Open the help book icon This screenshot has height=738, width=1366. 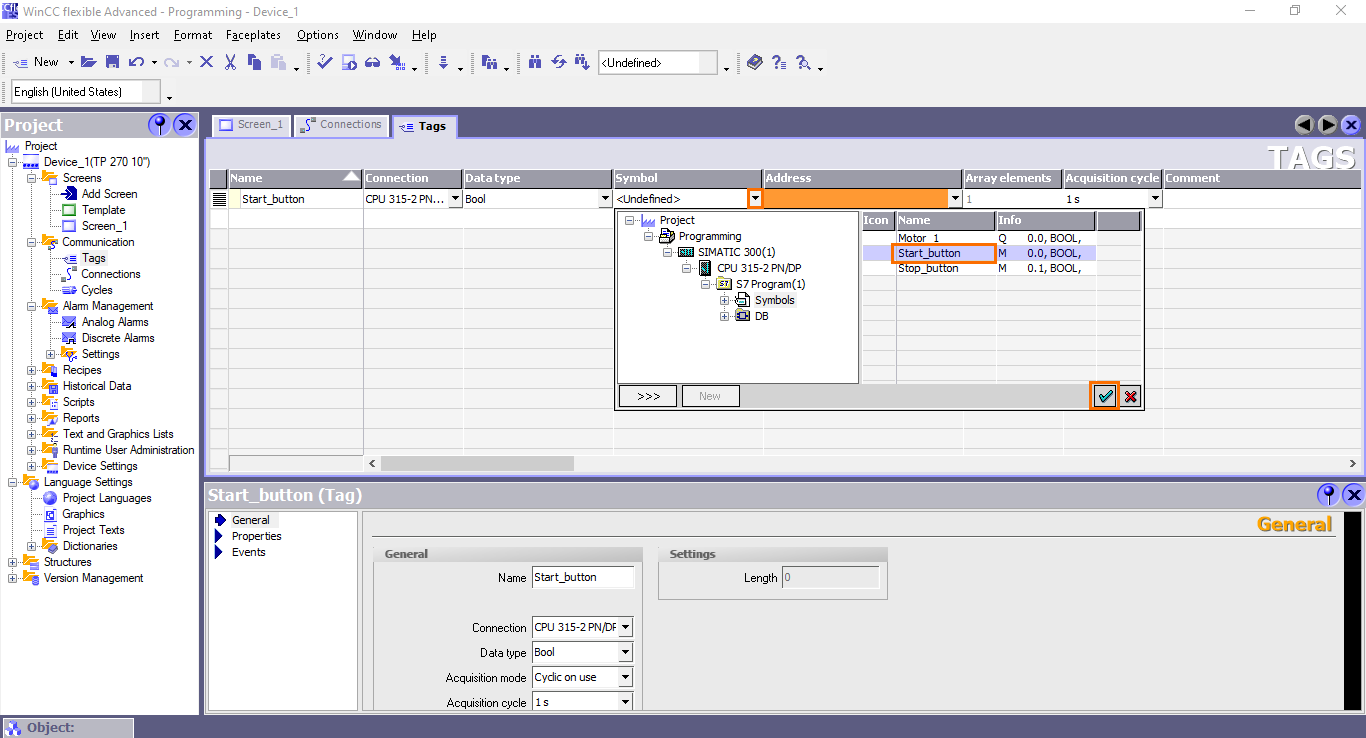pos(755,62)
